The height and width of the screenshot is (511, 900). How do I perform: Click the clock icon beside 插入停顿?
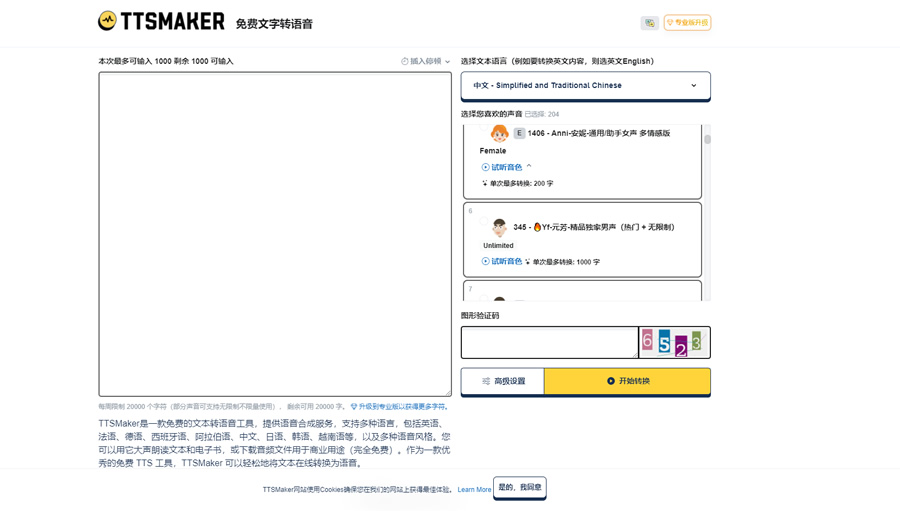[404, 61]
